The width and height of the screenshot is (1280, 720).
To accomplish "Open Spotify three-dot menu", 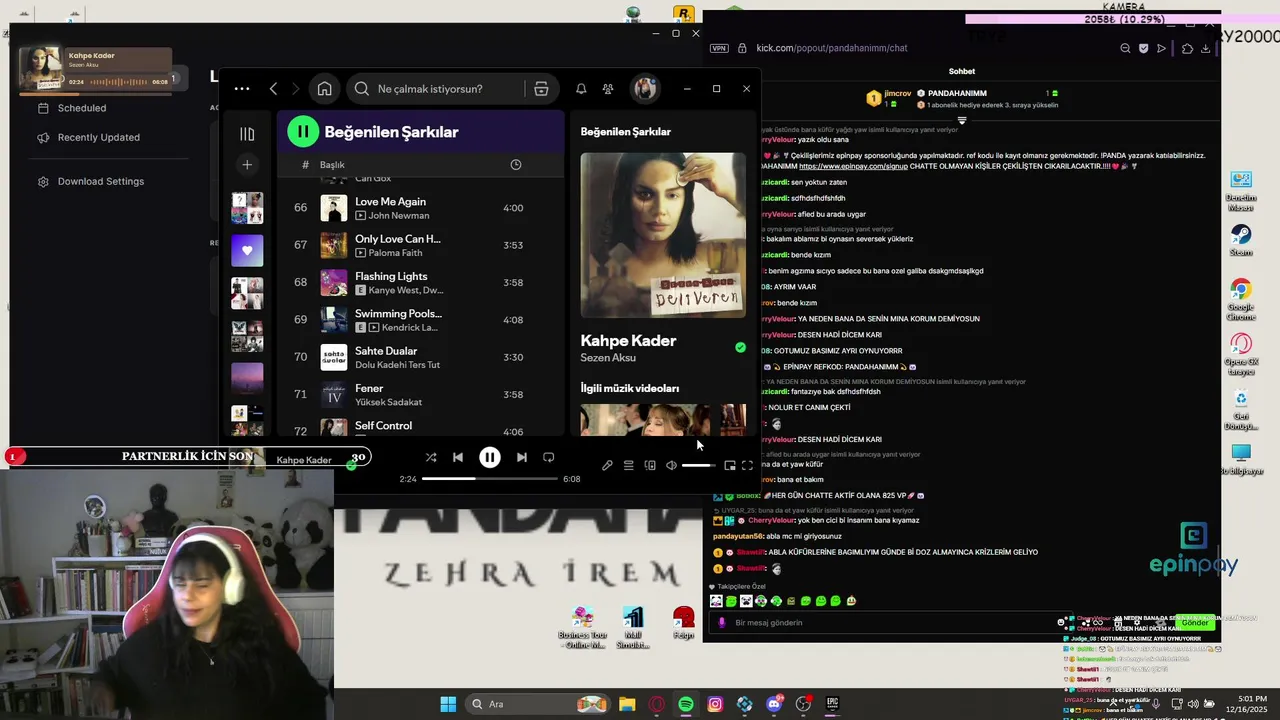I will point(242,89).
